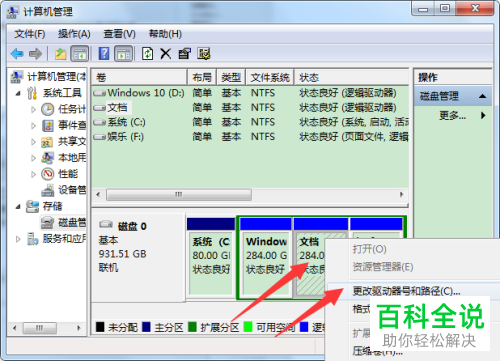Click the dark blue 主分区 legend swatch
Screen dimensions: 500x361
click(x=146, y=327)
